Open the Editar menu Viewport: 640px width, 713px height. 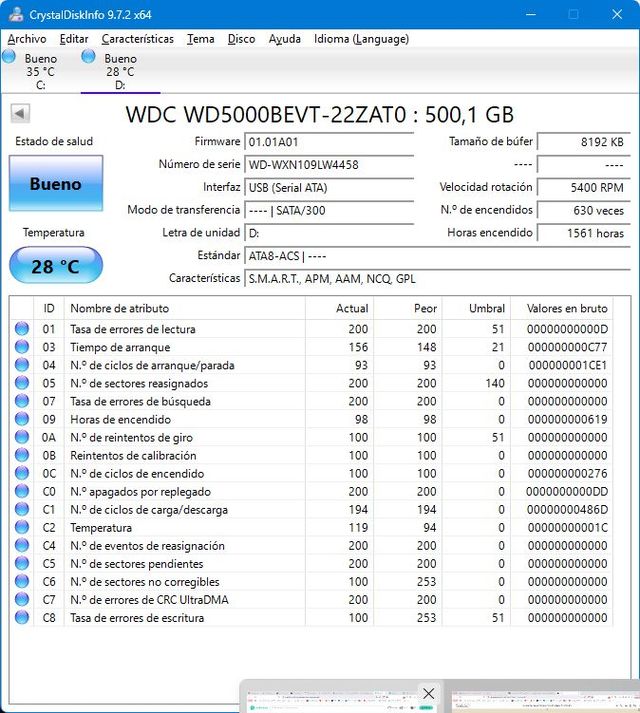pos(74,39)
